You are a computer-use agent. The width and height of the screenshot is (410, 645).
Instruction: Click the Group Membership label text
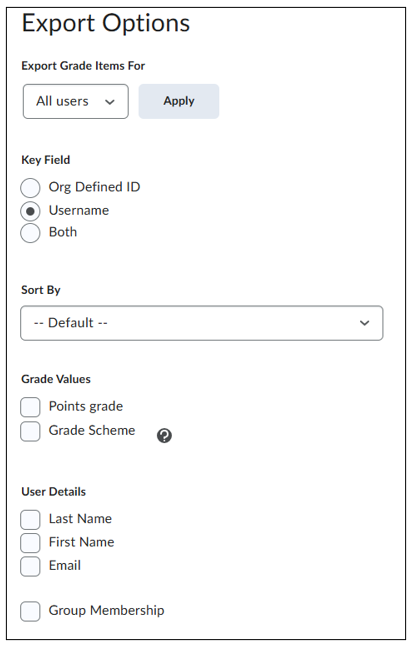click(x=107, y=610)
